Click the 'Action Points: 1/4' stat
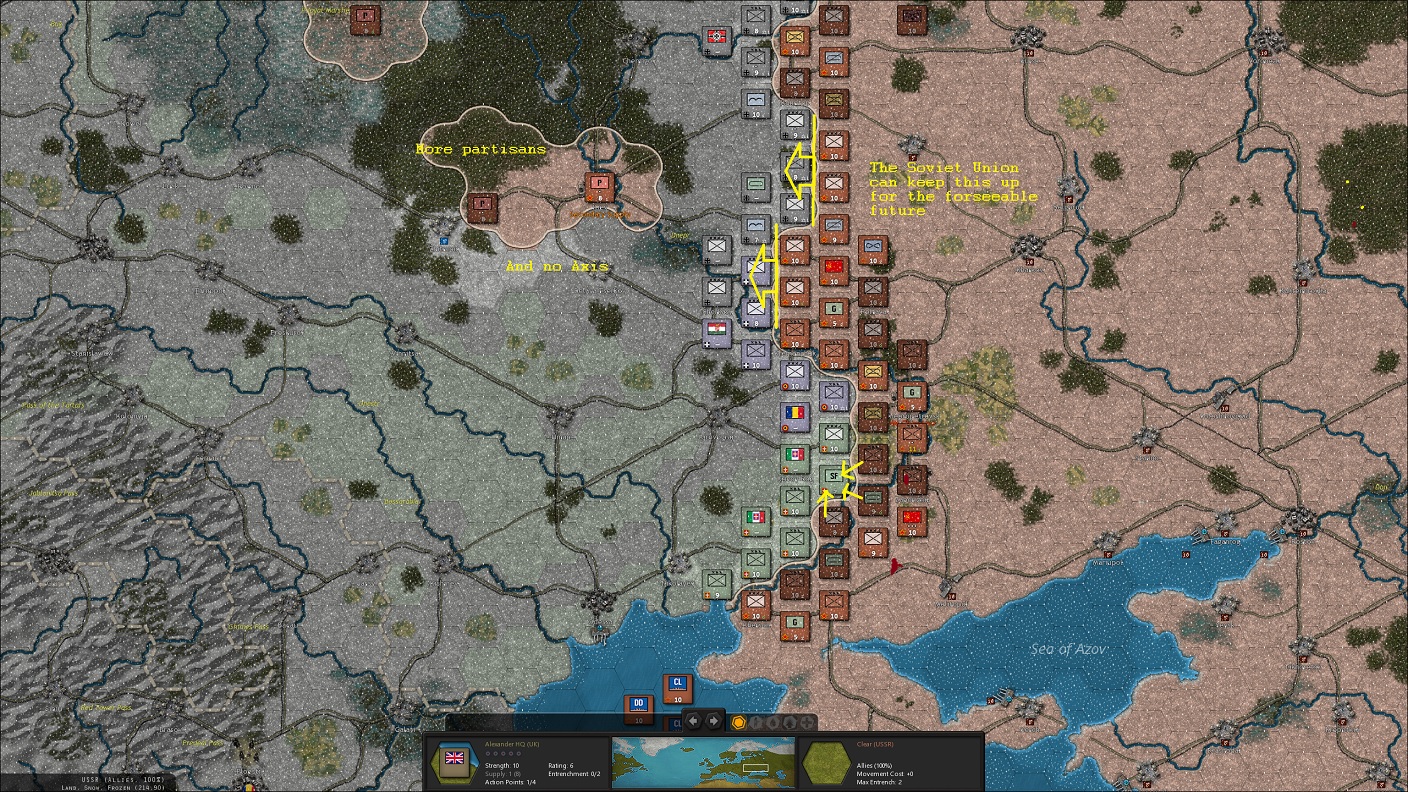1408x792 pixels. click(x=510, y=782)
